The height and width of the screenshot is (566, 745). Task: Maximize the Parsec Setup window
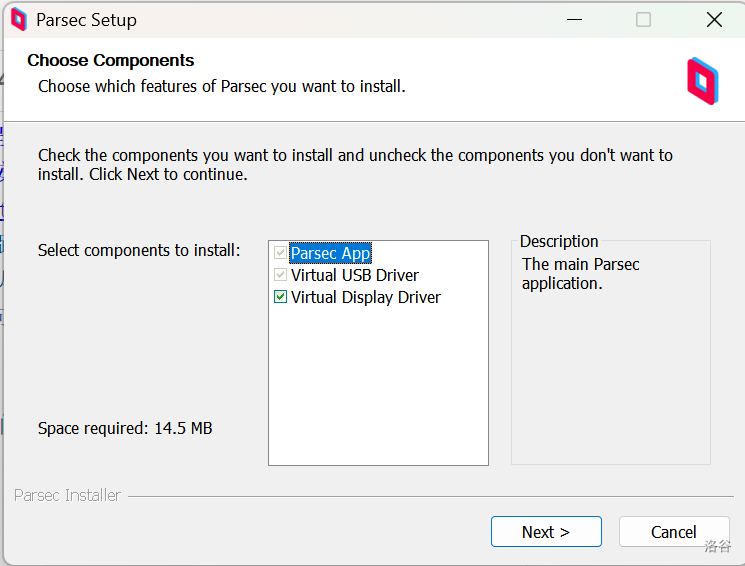click(643, 19)
